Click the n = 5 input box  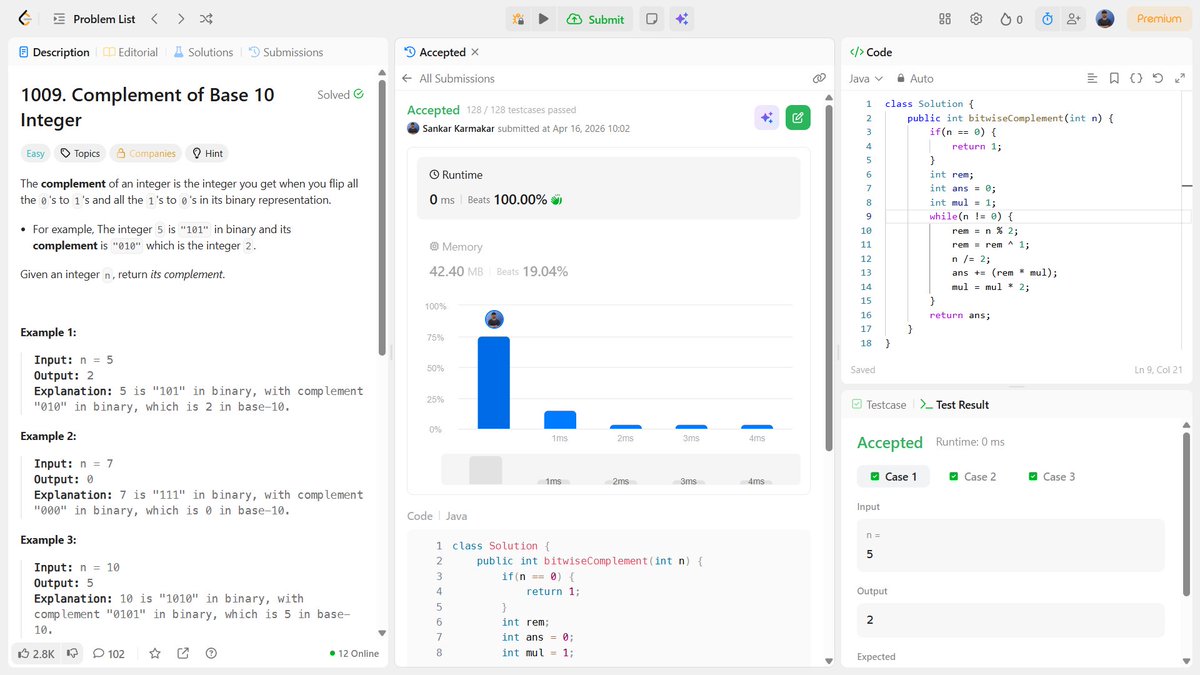coord(1011,545)
